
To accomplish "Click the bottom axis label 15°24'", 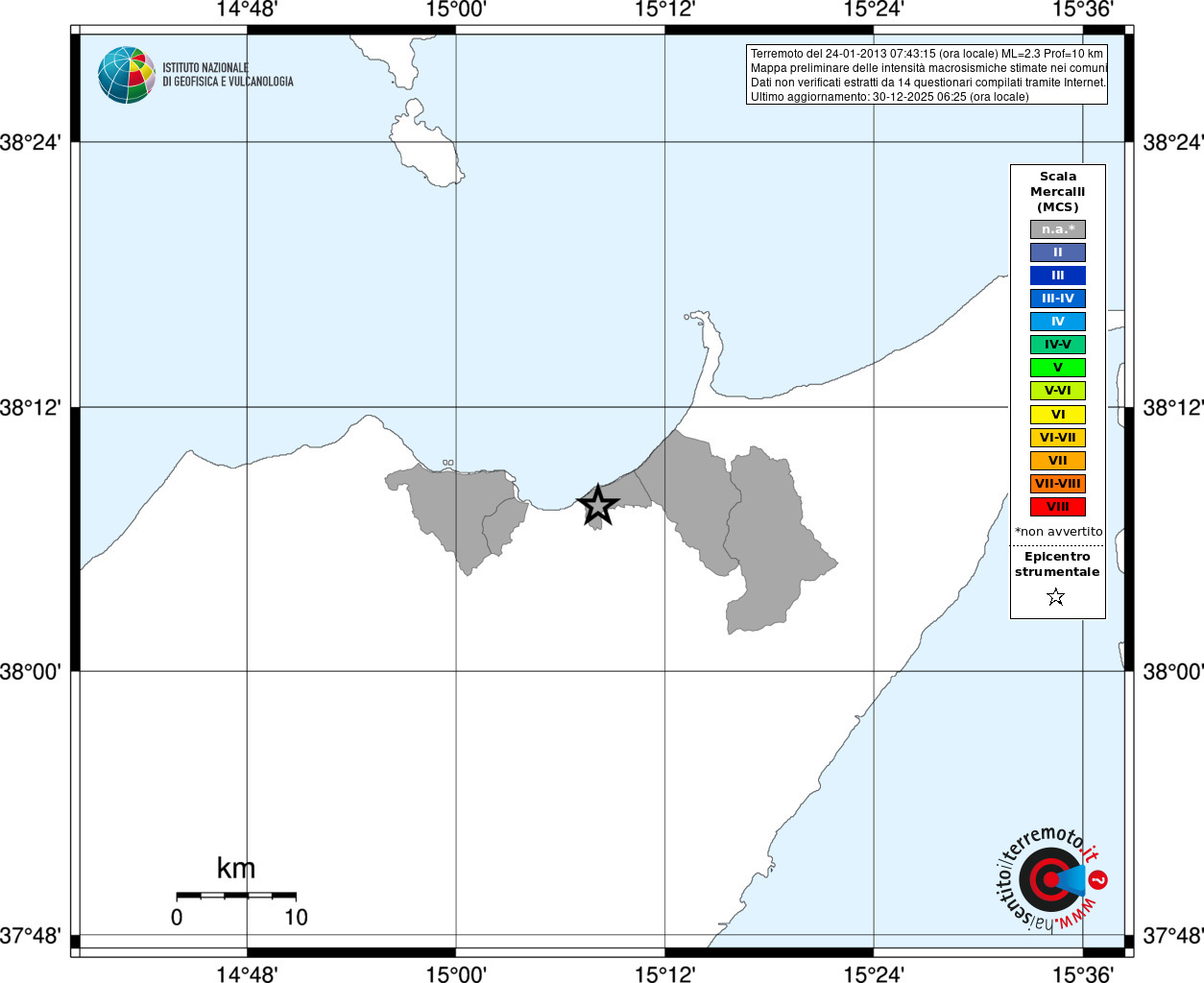I will (874, 974).
